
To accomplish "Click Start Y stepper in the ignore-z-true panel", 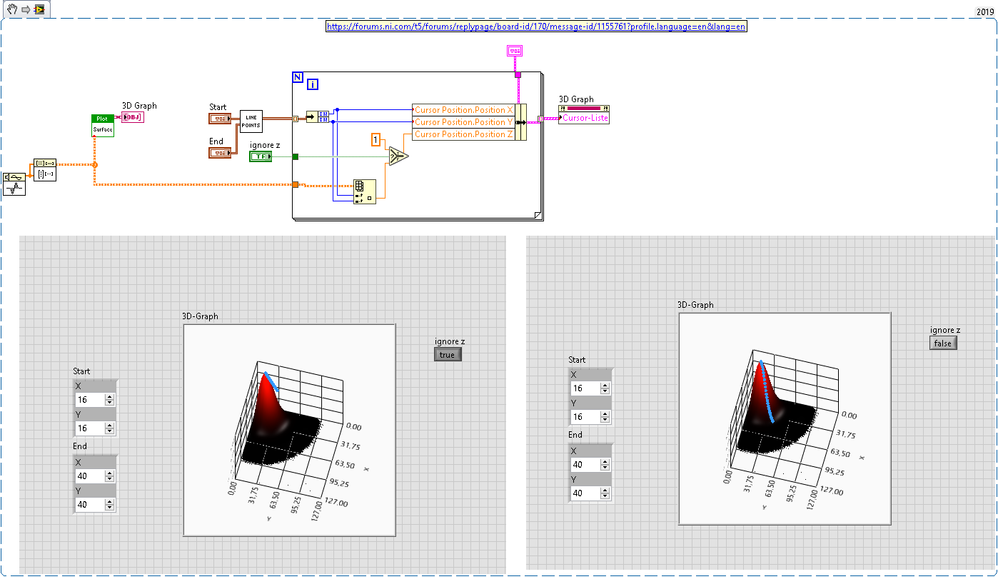I will (x=109, y=428).
